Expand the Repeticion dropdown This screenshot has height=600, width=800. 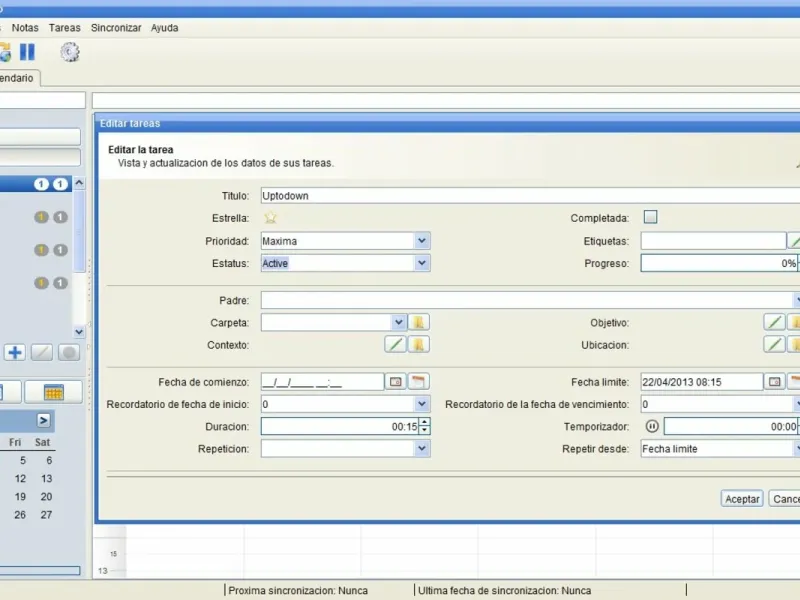coord(422,449)
